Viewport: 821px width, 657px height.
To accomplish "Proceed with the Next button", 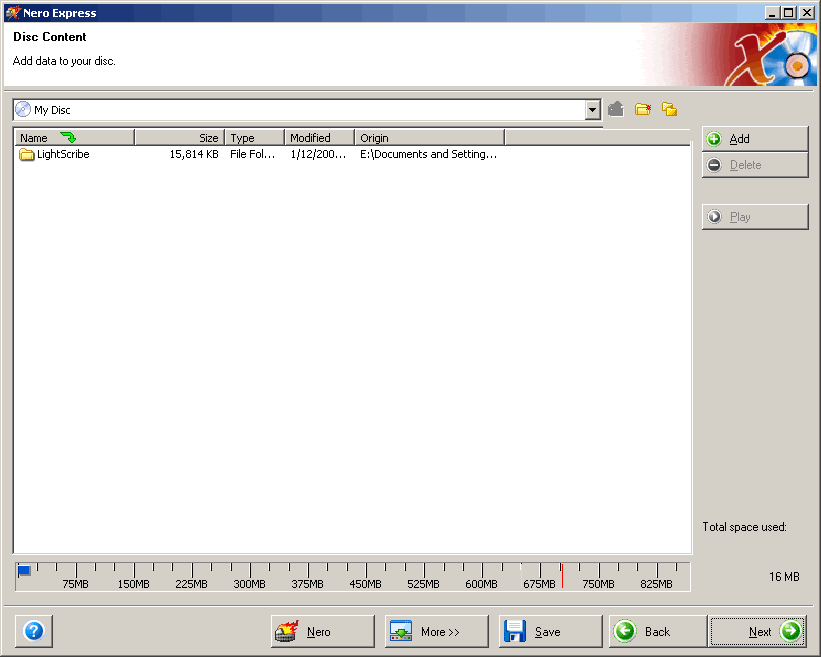I will click(758, 631).
